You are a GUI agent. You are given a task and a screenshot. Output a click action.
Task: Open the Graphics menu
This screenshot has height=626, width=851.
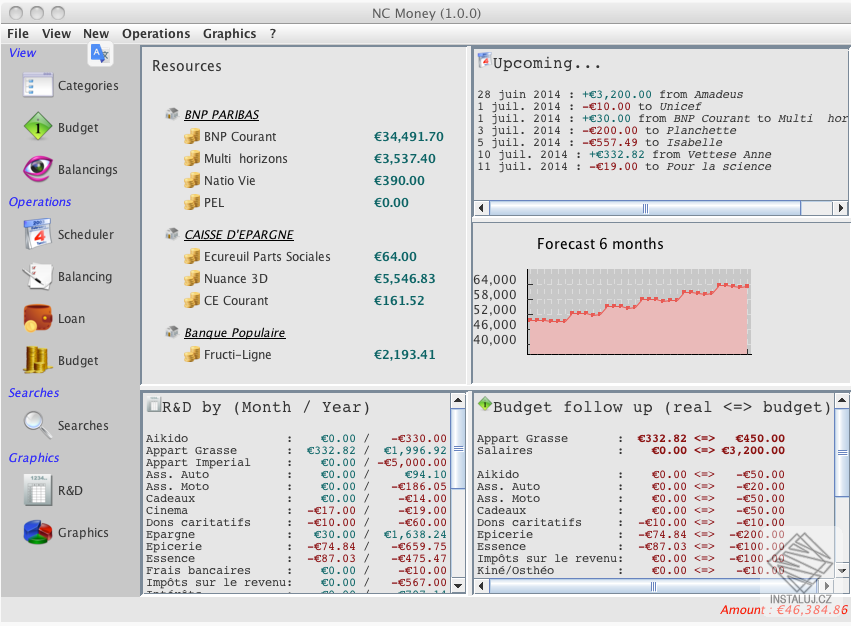pyautogui.click(x=230, y=34)
